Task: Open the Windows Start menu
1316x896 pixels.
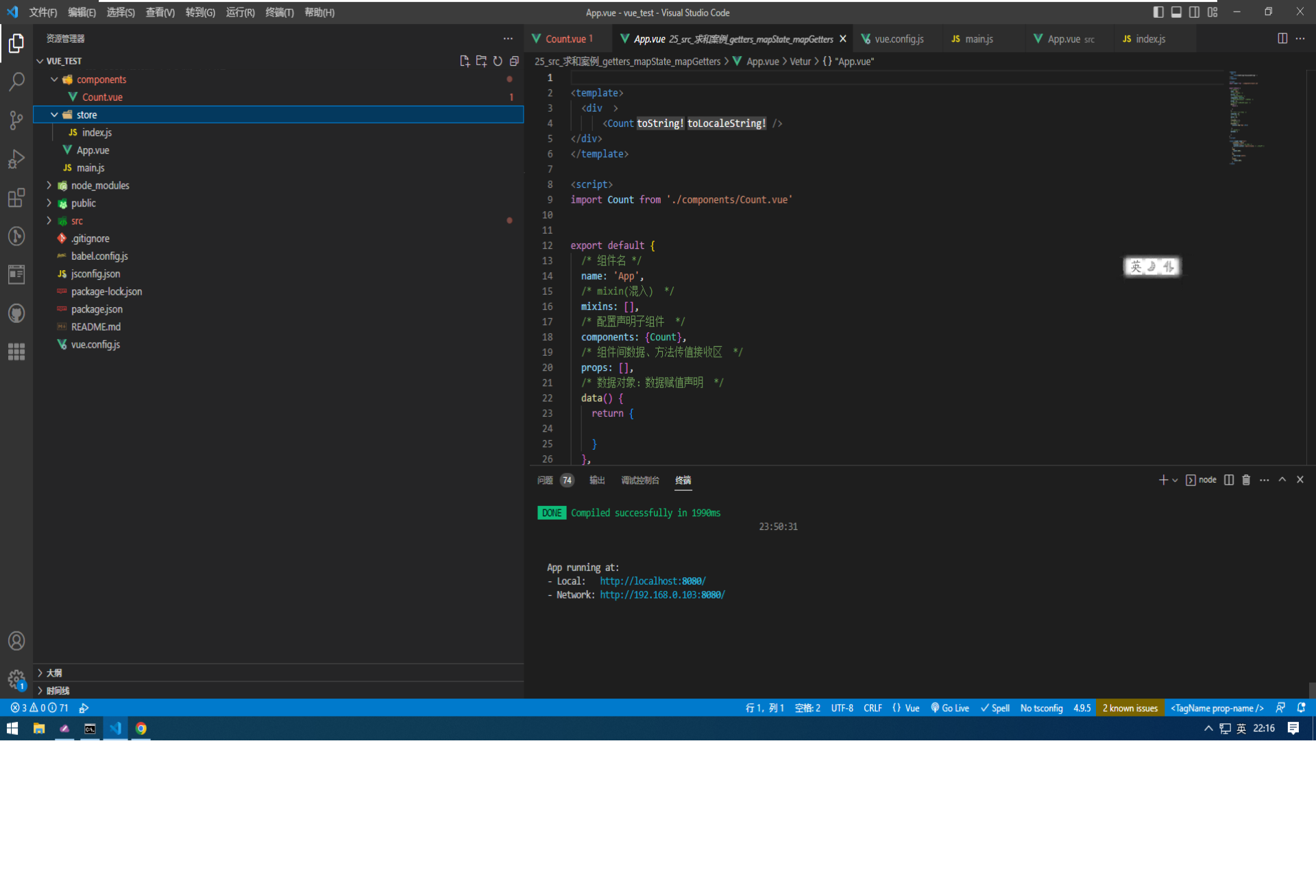Action: pos(12,729)
